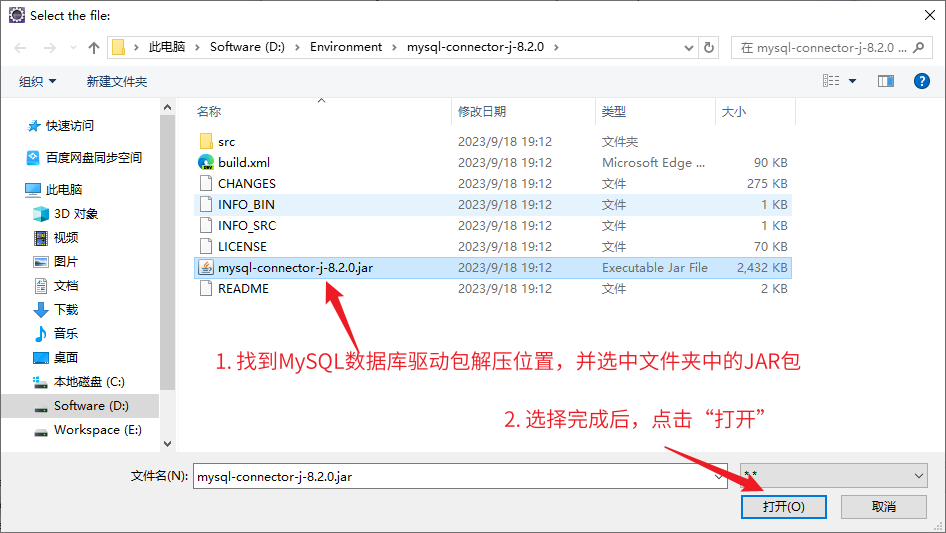Click the Up one level arrow
Image resolution: width=946 pixels, height=533 pixels.
pos(94,47)
